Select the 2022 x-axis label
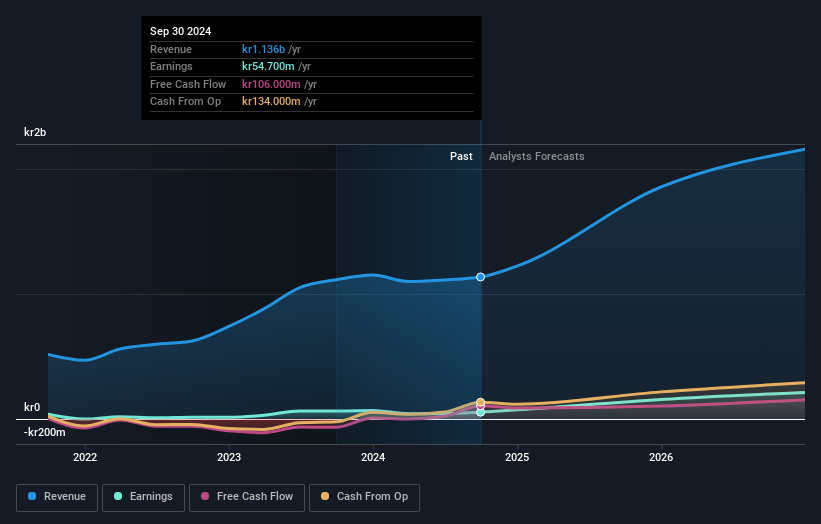The image size is (821, 524). point(85,457)
